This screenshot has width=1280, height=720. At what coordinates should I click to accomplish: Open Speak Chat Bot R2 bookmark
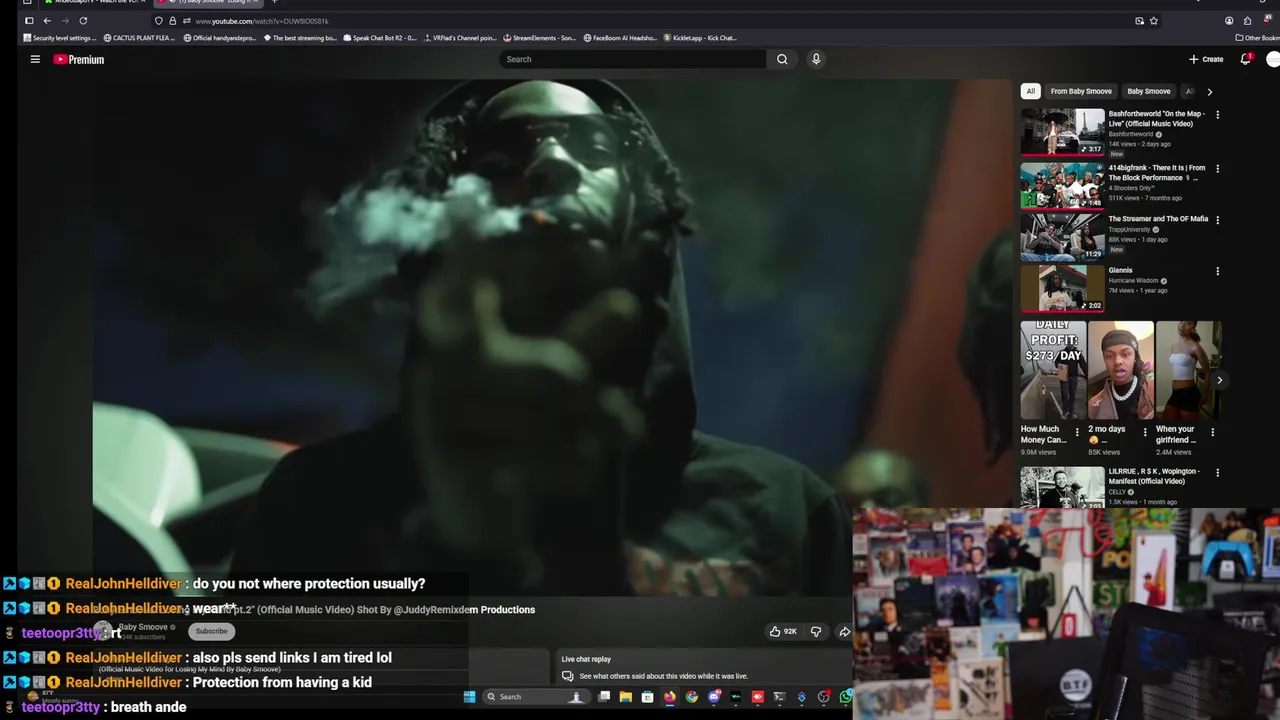pyautogui.click(x=380, y=38)
